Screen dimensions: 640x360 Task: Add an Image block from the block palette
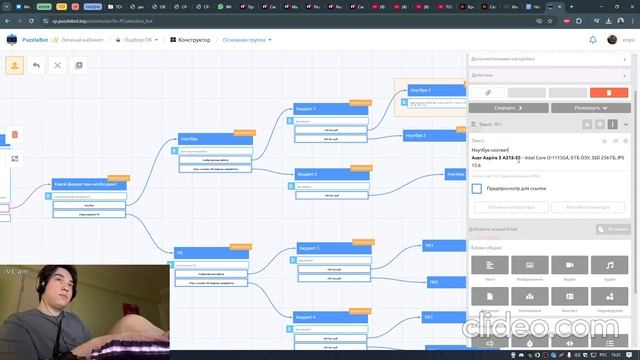click(x=530, y=265)
